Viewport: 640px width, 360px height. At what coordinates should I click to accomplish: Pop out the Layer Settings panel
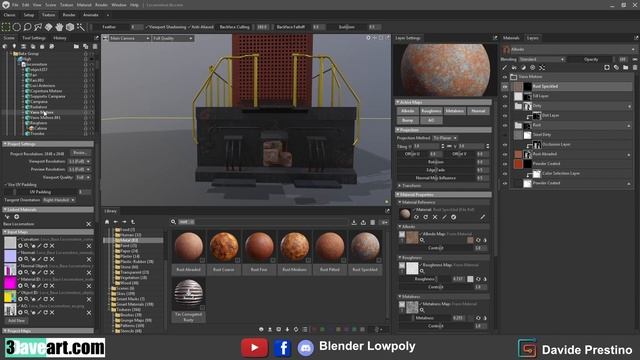click(x=495, y=38)
